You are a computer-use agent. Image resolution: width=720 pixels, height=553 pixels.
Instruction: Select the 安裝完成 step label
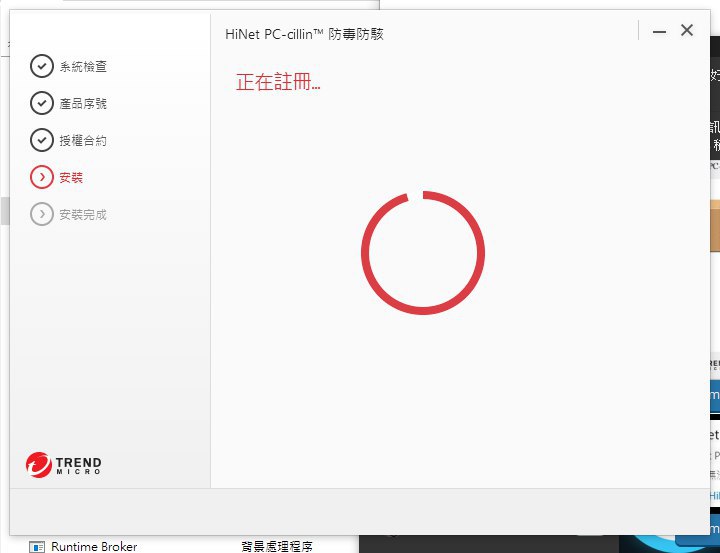click(83, 215)
